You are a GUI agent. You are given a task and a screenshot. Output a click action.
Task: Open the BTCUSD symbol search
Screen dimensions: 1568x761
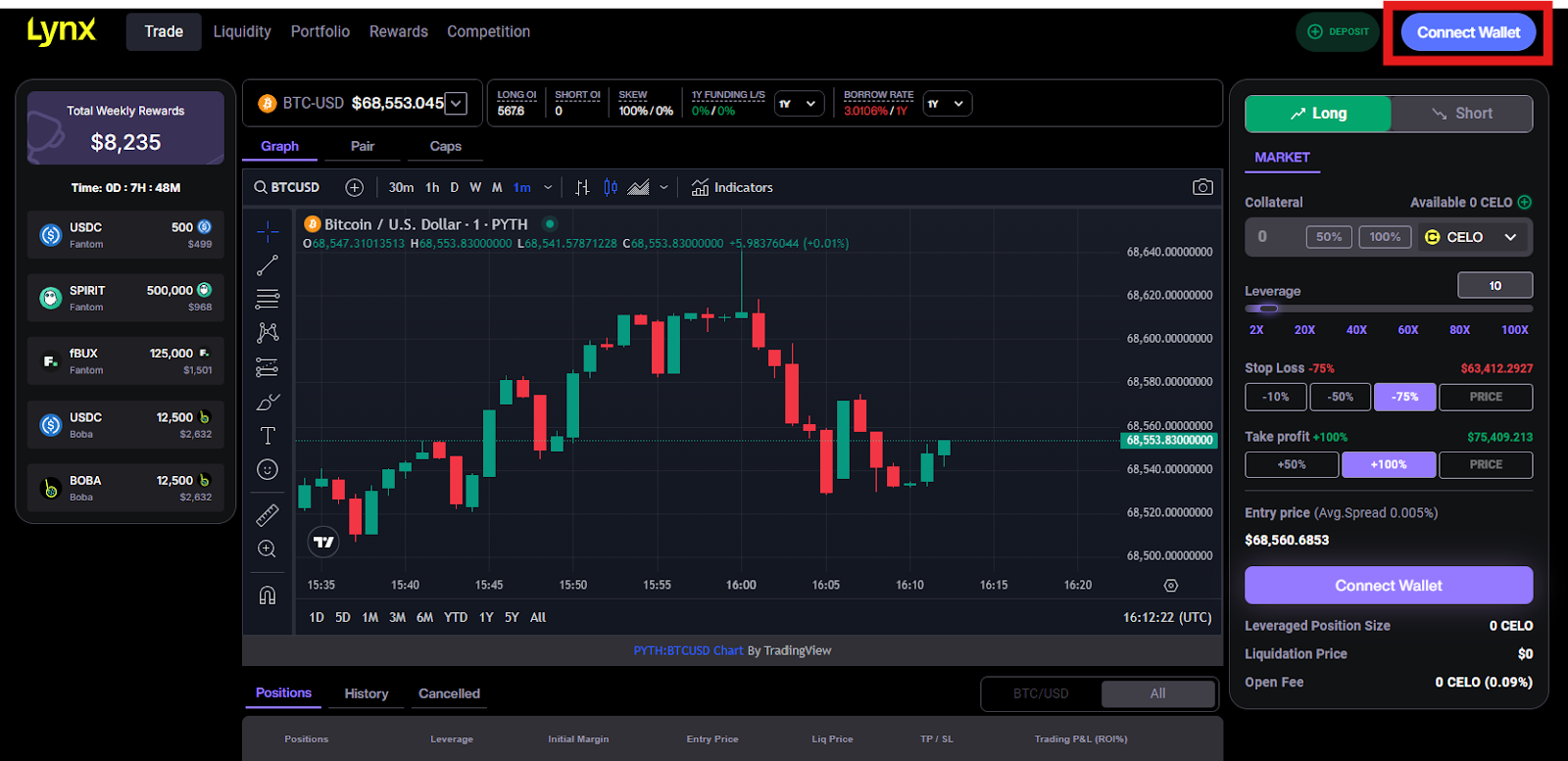[x=287, y=187]
